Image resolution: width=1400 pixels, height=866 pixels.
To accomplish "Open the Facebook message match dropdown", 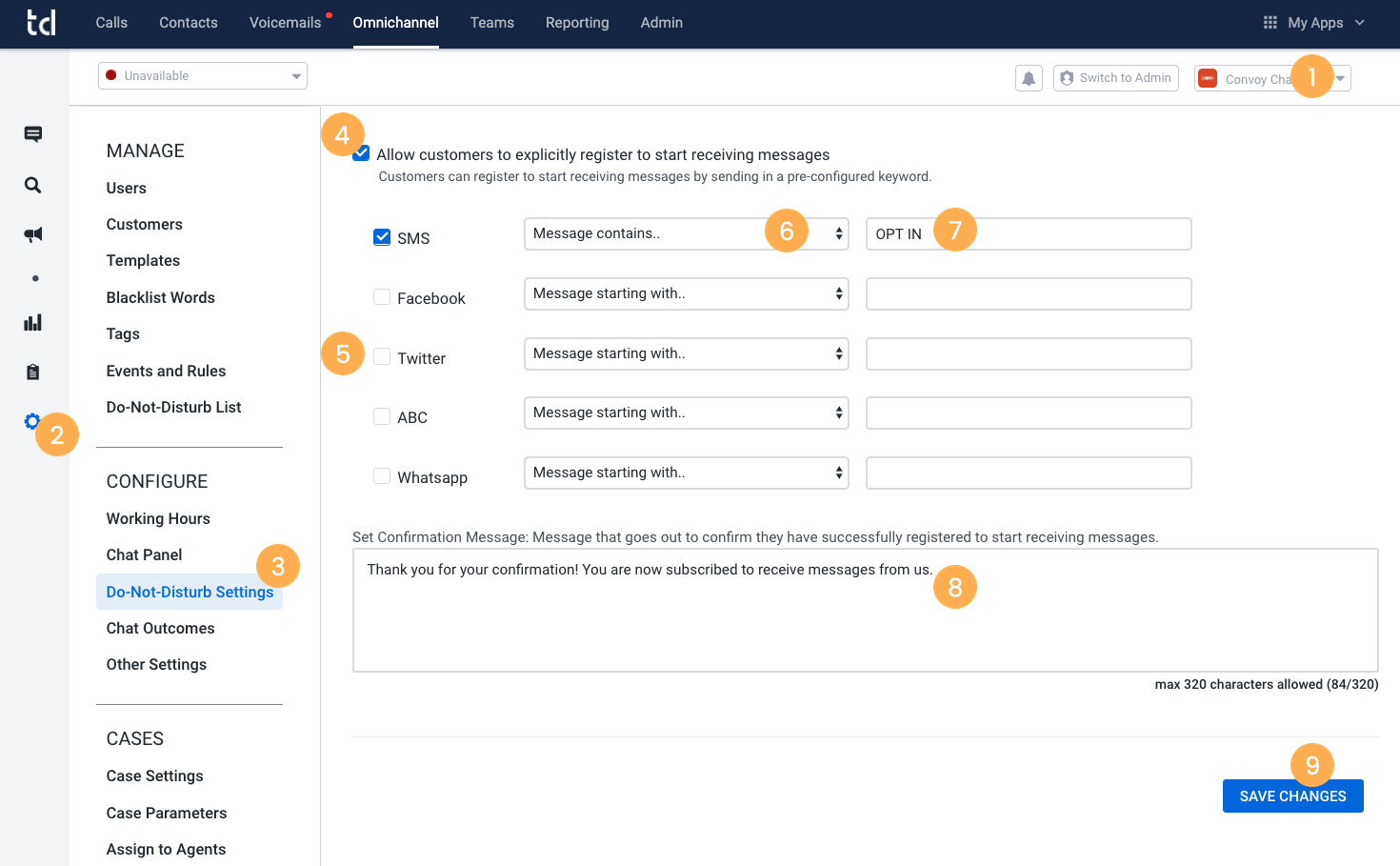I will point(687,293).
